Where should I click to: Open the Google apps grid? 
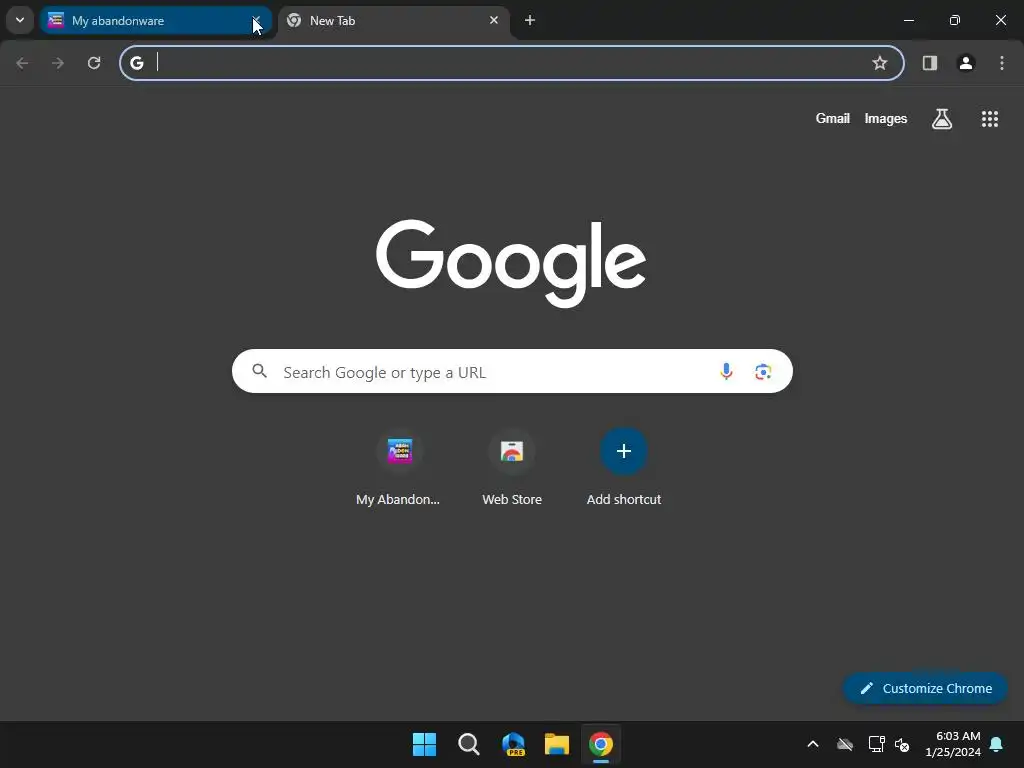[x=989, y=119]
